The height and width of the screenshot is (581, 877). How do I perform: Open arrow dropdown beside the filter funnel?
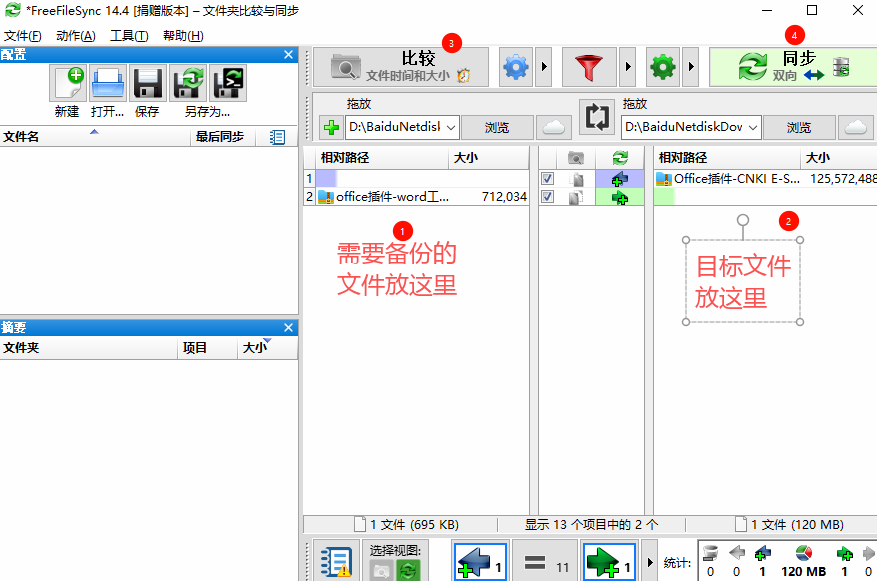pyautogui.click(x=628, y=68)
